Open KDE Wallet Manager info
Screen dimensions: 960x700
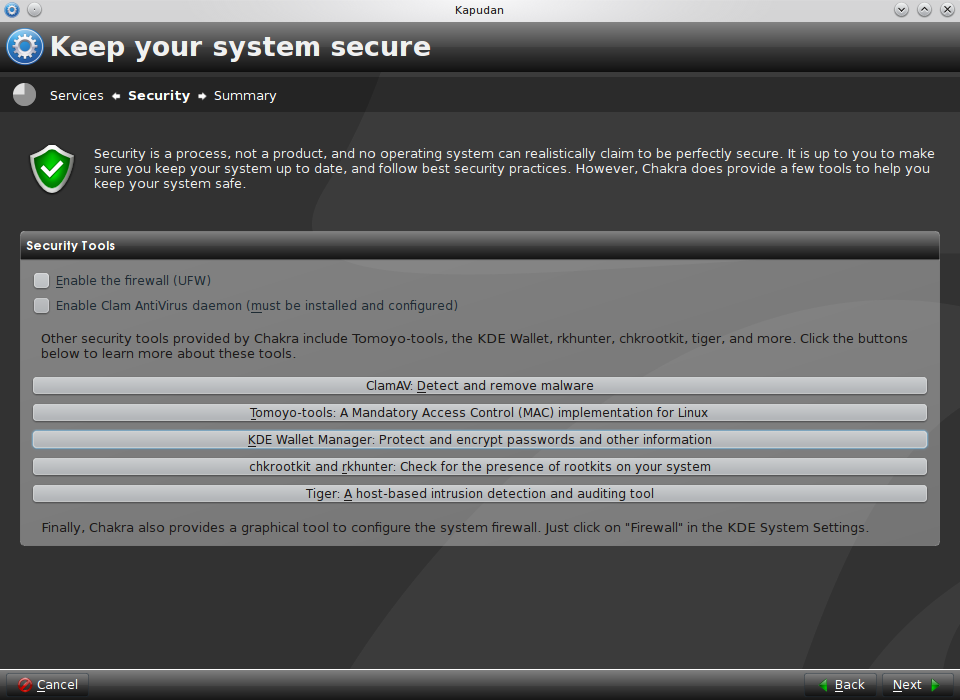tap(480, 440)
